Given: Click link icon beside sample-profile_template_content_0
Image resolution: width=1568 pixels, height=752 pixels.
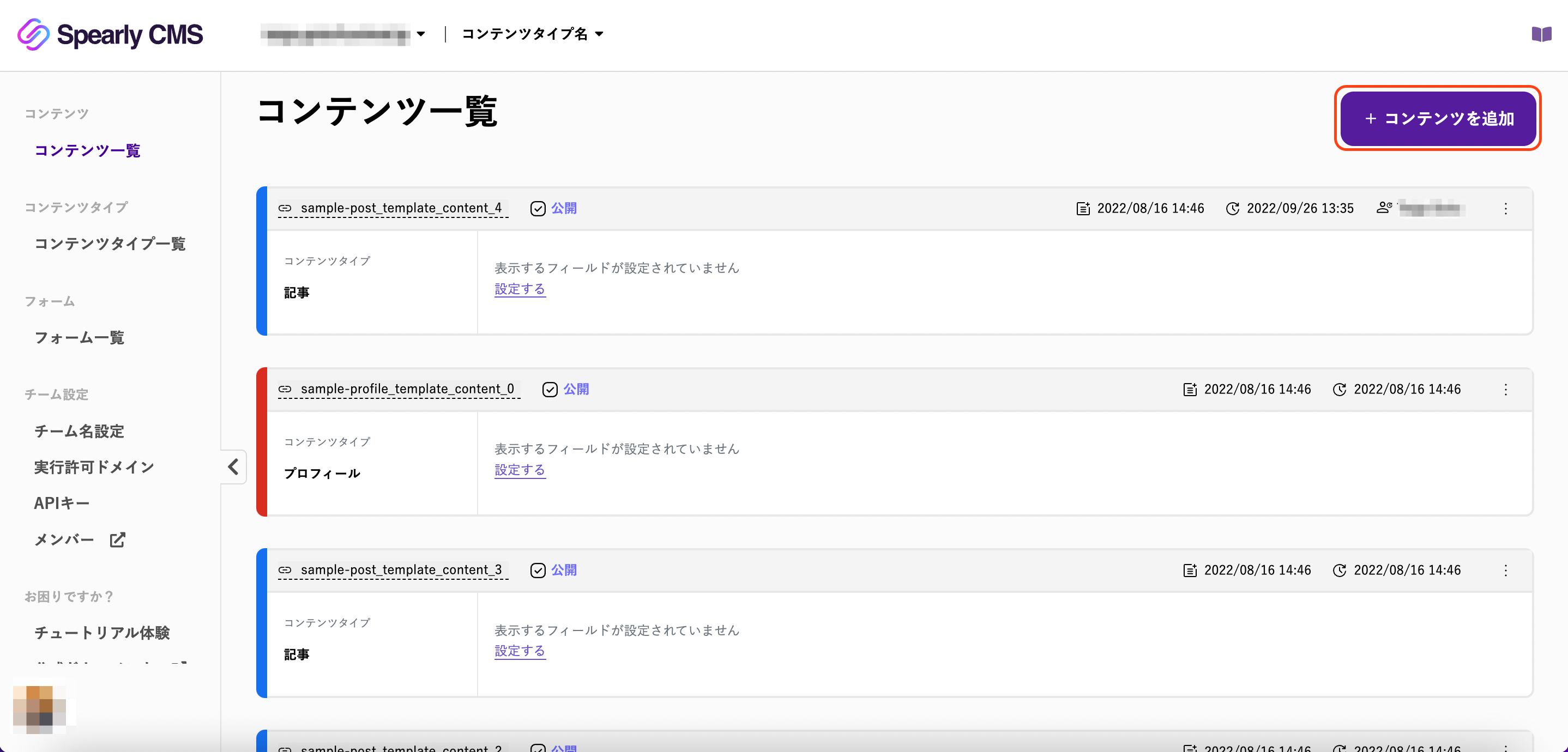Looking at the screenshot, I should (285, 389).
